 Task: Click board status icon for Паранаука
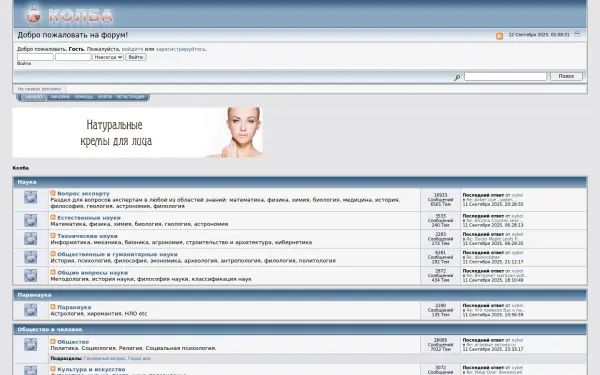(31, 310)
